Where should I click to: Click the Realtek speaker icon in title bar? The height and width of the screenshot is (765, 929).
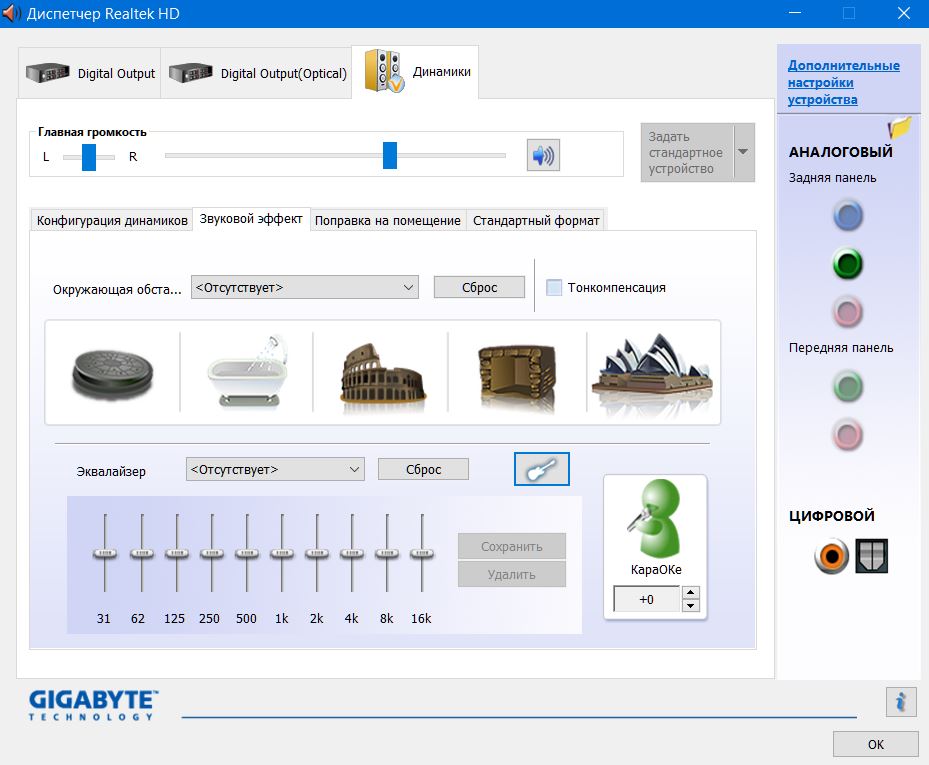pyautogui.click(x=11, y=13)
